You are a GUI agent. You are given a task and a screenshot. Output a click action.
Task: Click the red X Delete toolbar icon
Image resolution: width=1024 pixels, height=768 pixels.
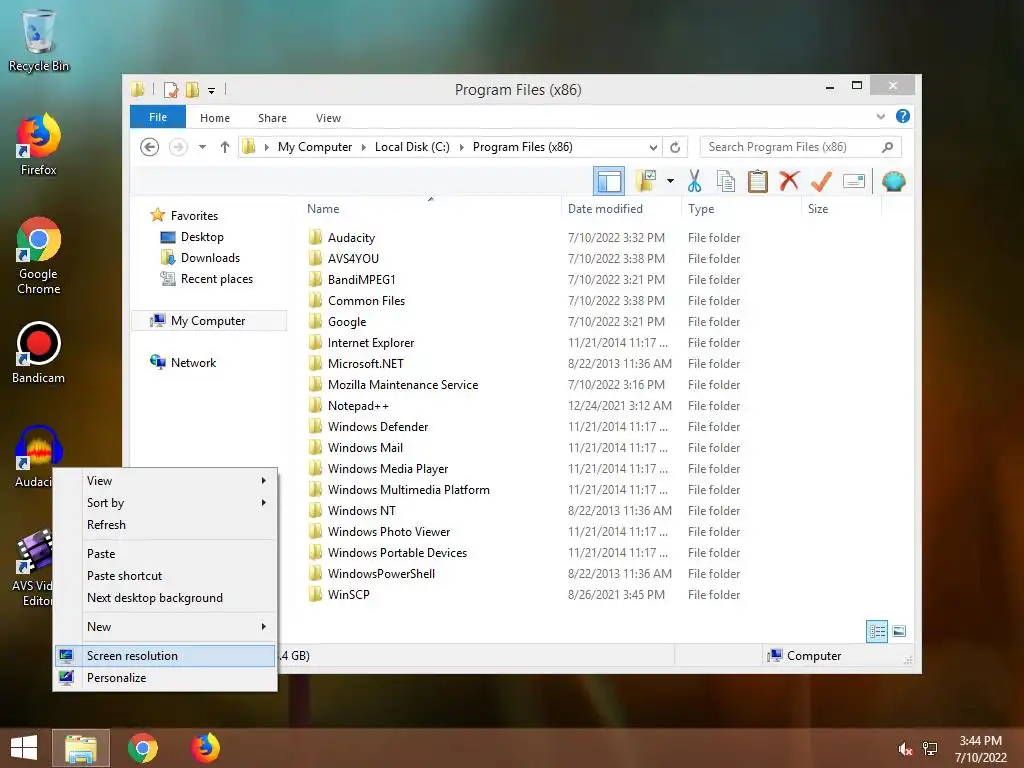[x=789, y=180]
